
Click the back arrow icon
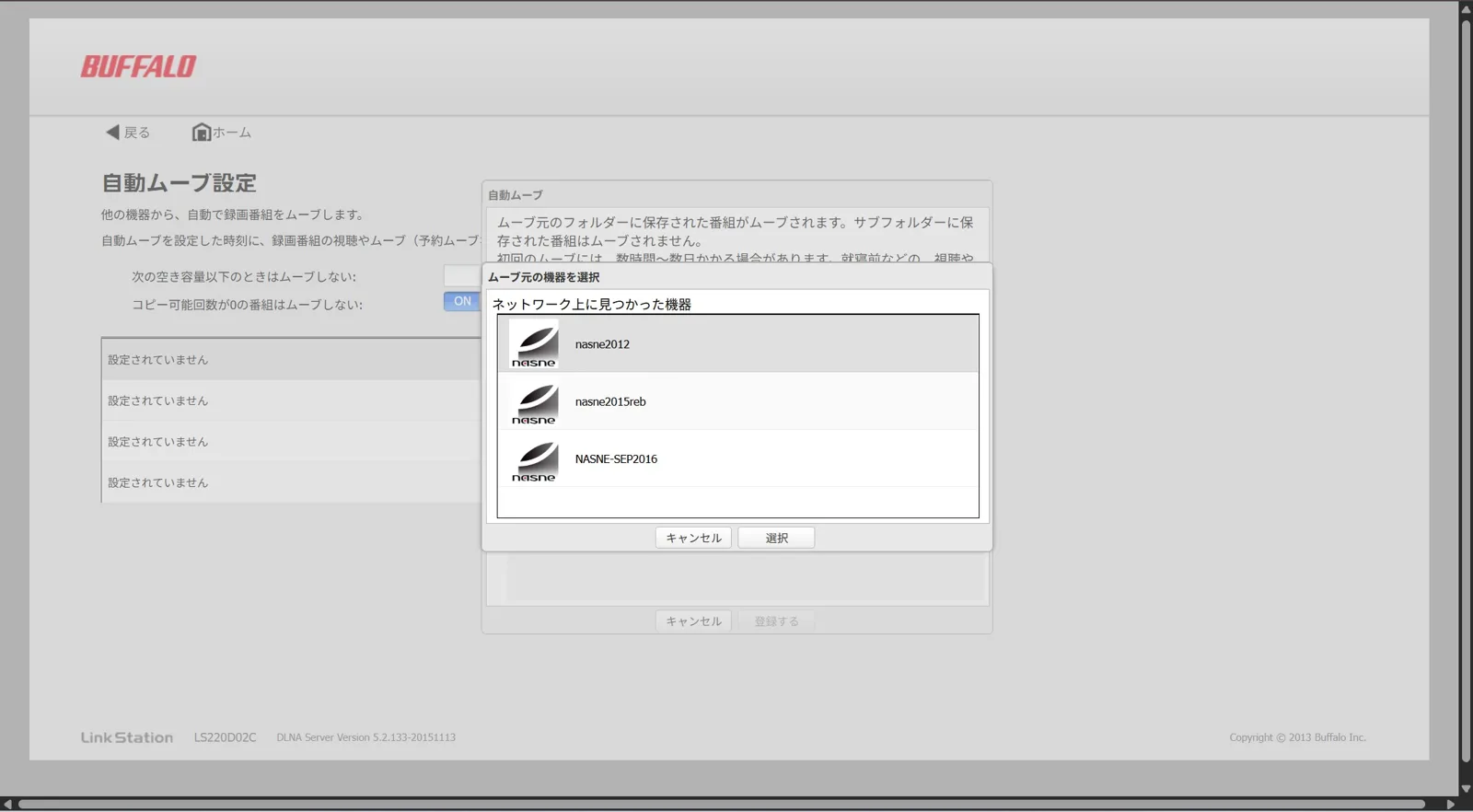112,132
